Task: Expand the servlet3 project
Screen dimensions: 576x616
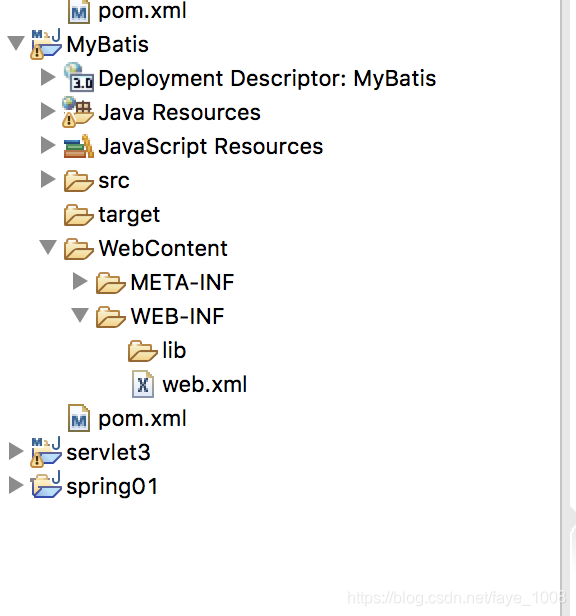Action: pos(16,451)
